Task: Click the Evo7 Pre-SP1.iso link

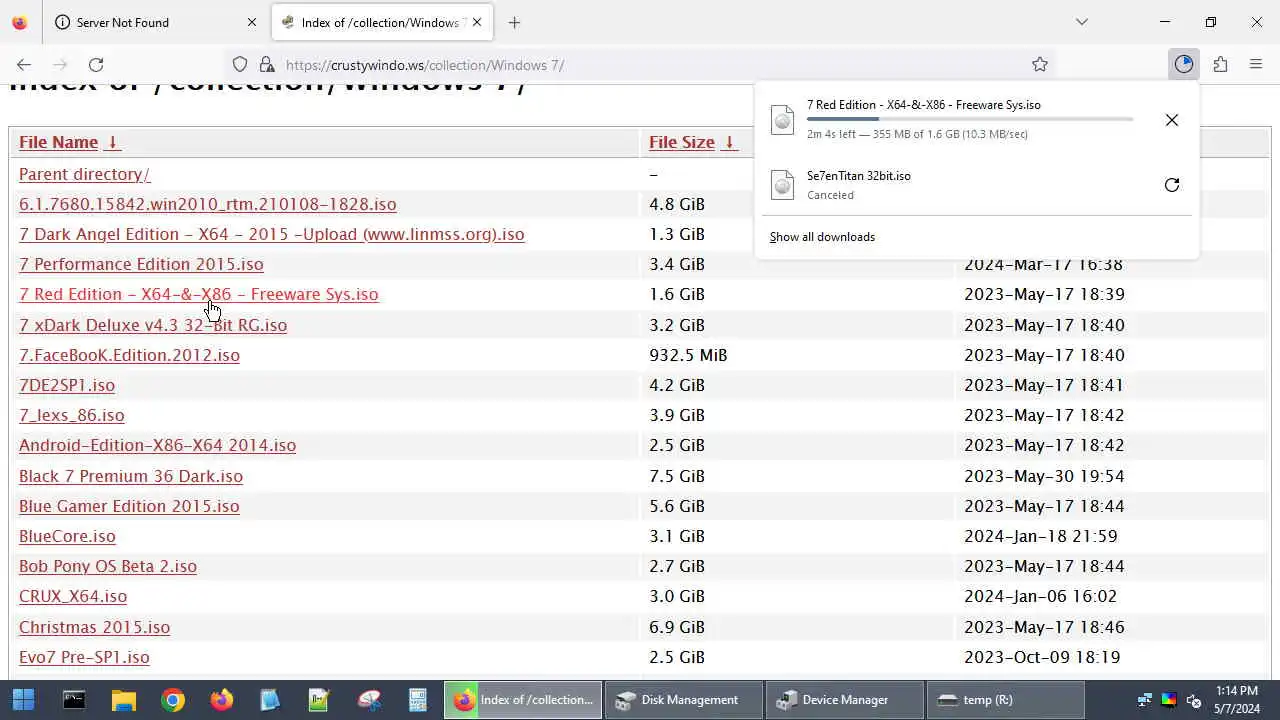Action: (84, 657)
